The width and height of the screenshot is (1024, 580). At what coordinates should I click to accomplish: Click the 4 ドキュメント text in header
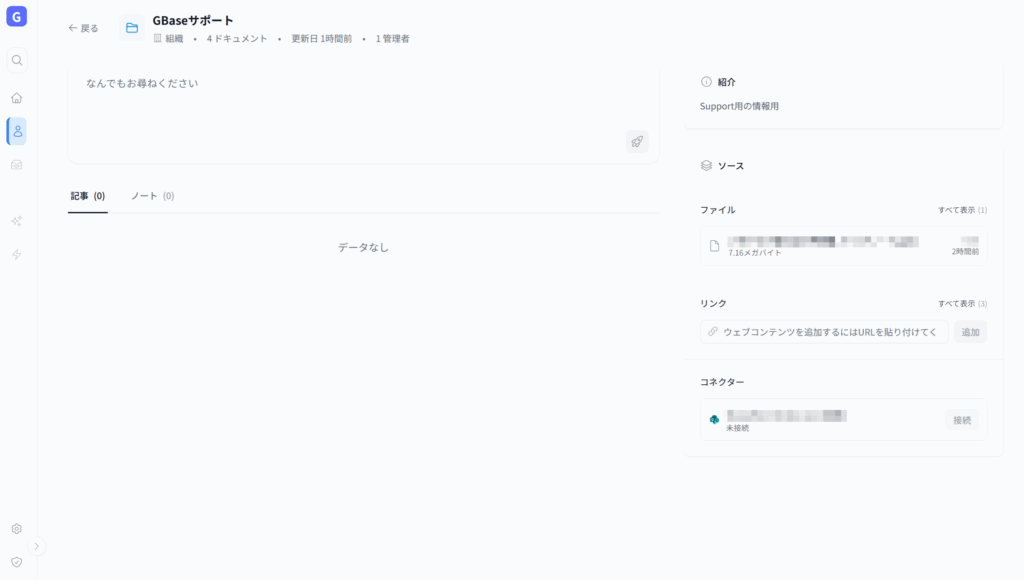pos(237,39)
